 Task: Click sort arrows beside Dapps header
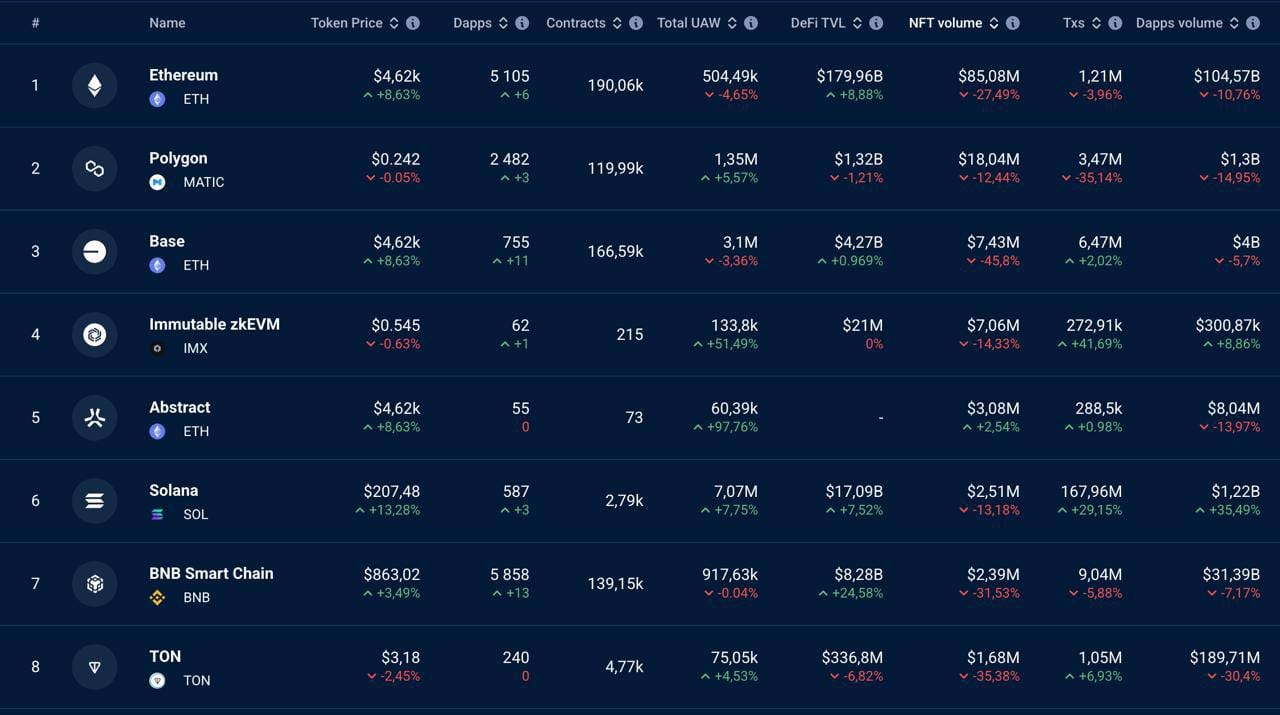pyautogui.click(x=503, y=23)
